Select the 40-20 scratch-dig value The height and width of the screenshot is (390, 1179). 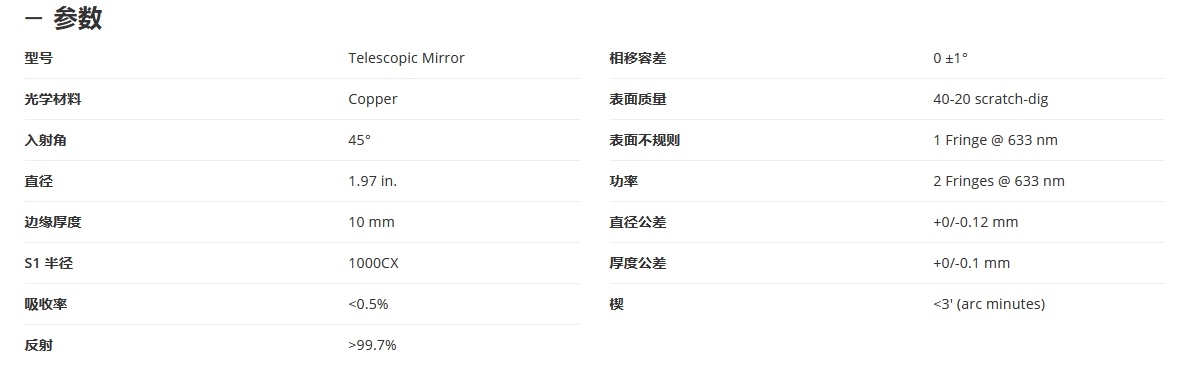click(x=990, y=99)
